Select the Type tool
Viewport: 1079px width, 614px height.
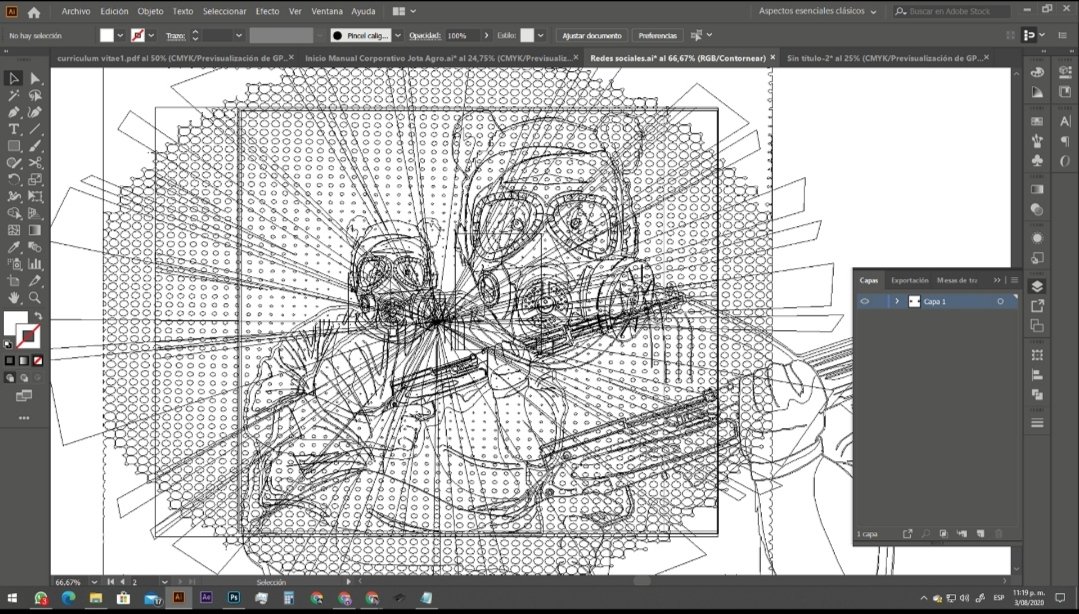14,129
